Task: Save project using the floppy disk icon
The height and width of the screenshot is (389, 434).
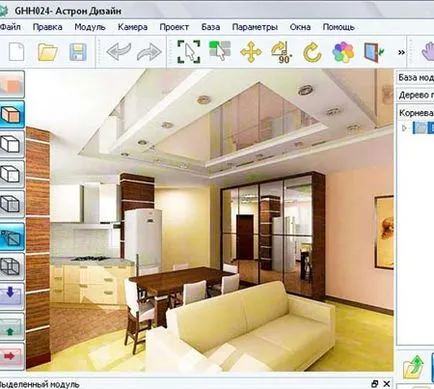Action: click(78, 52)
